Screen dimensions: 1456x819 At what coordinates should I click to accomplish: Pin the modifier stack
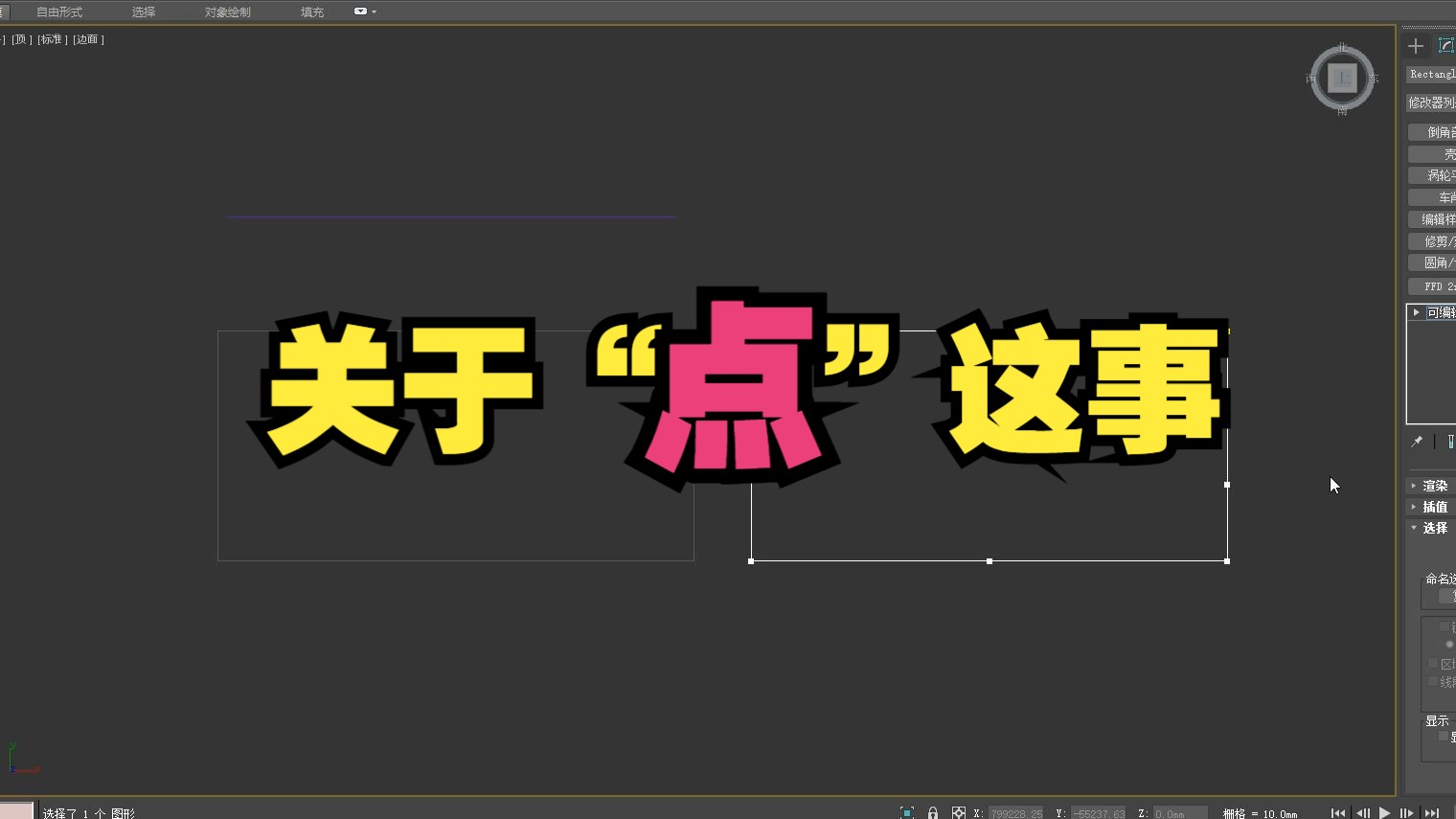click(1417, 442)
